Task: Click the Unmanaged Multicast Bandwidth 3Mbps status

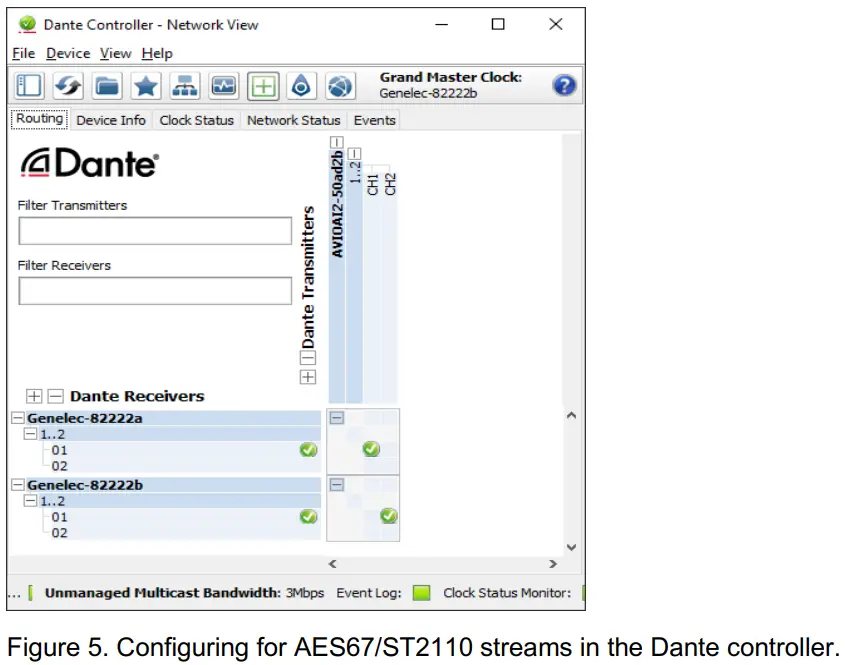Action: point(184,593)
